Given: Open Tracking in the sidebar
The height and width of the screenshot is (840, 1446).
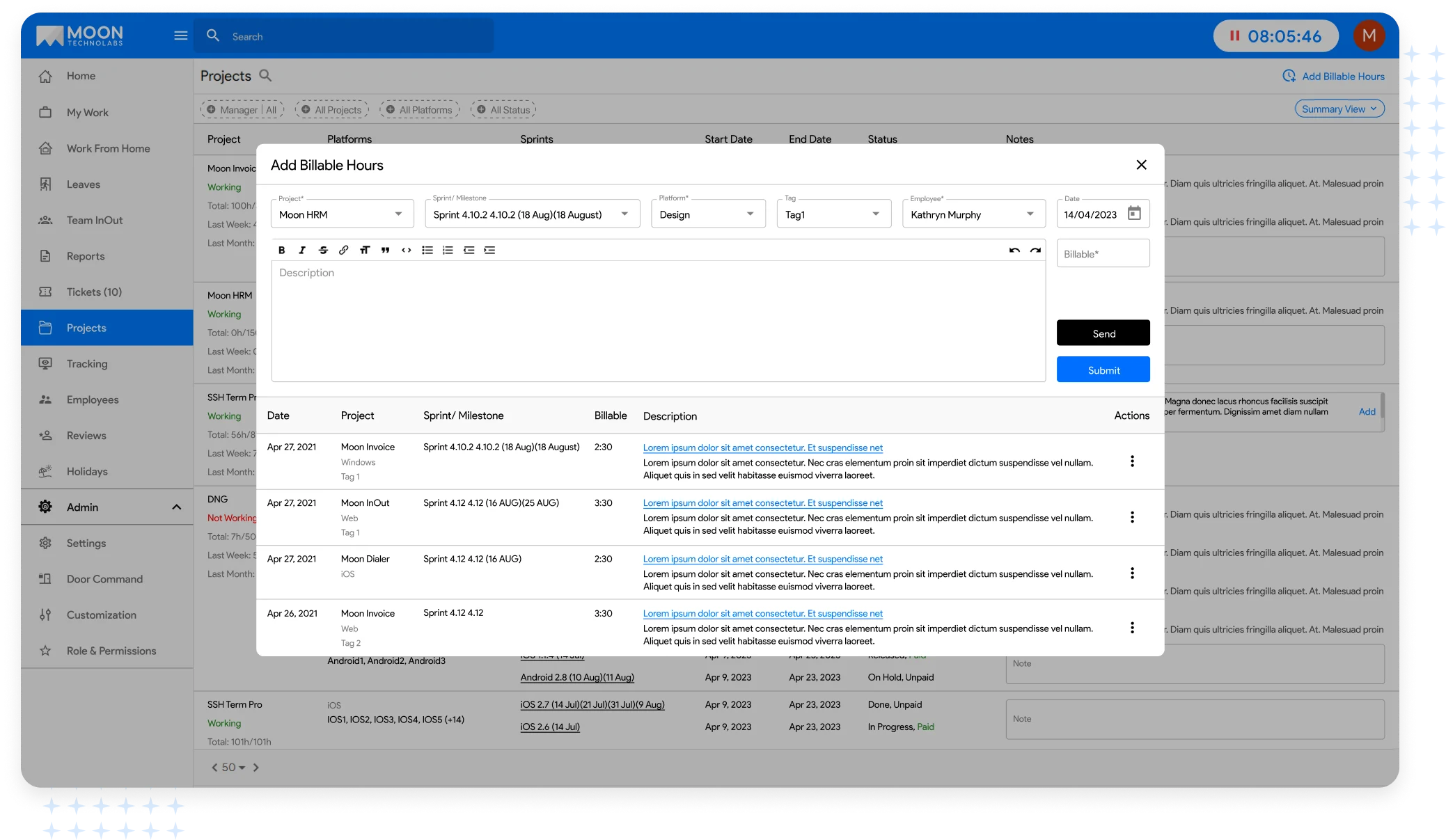Looking at the screenshot, I should [107, 364].
